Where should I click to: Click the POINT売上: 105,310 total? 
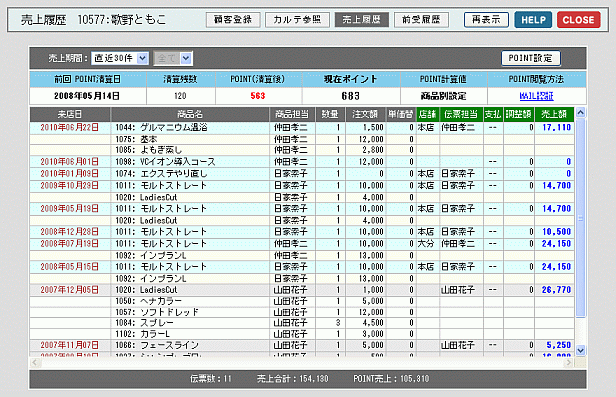[x=391, y=379]
